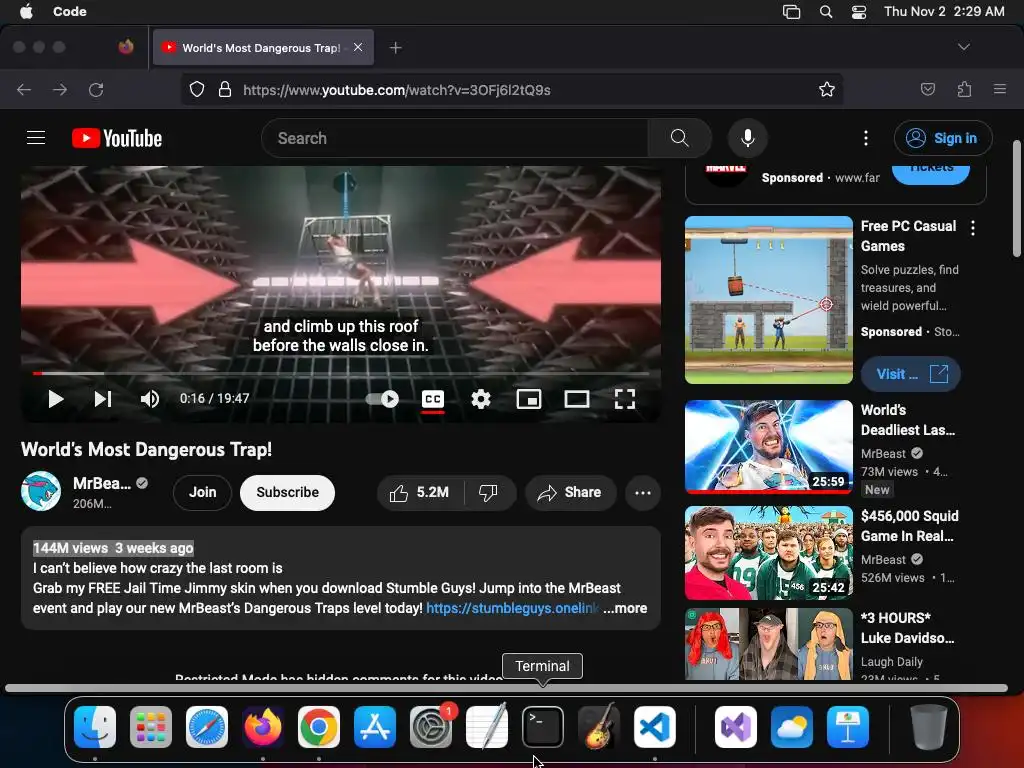Screen dimensions: 1024x768
Task: Open Control Center in menu bar
Action: 859,11
